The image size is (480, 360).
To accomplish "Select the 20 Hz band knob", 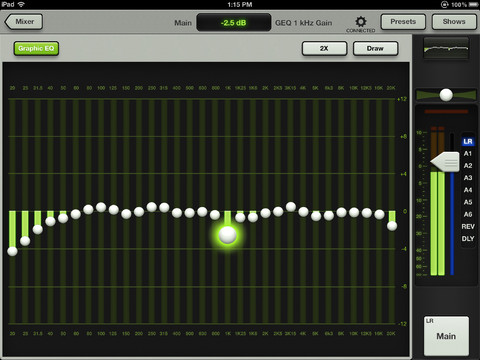I will 12,251.
